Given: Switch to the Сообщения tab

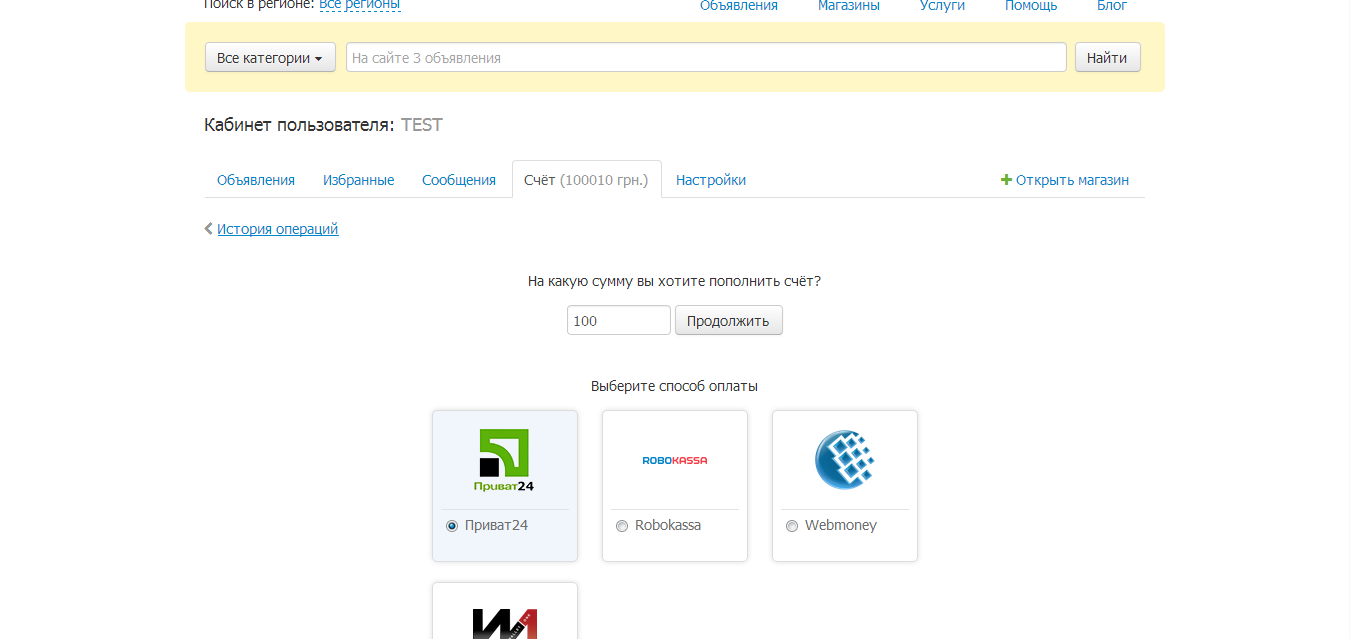Looking at the screenshot, I should pos(459,180).
